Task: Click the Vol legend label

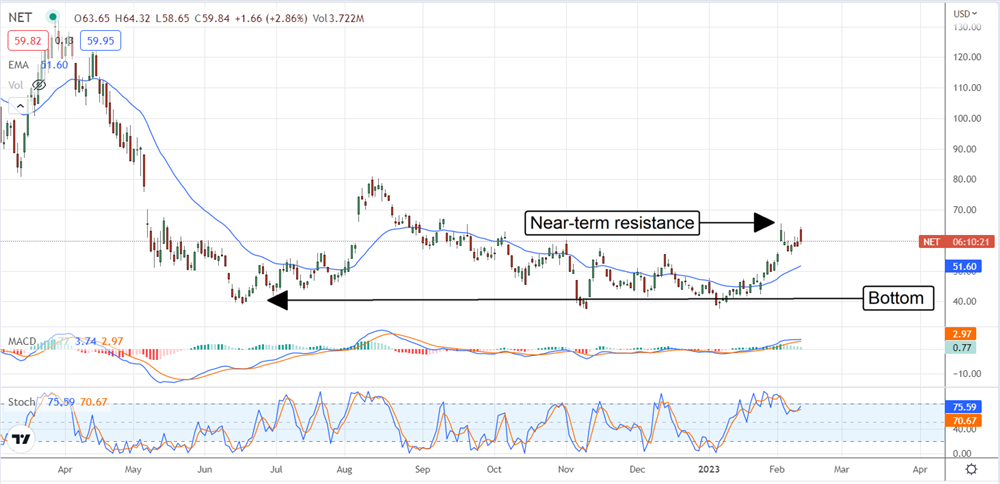Action: pos(17,85)
